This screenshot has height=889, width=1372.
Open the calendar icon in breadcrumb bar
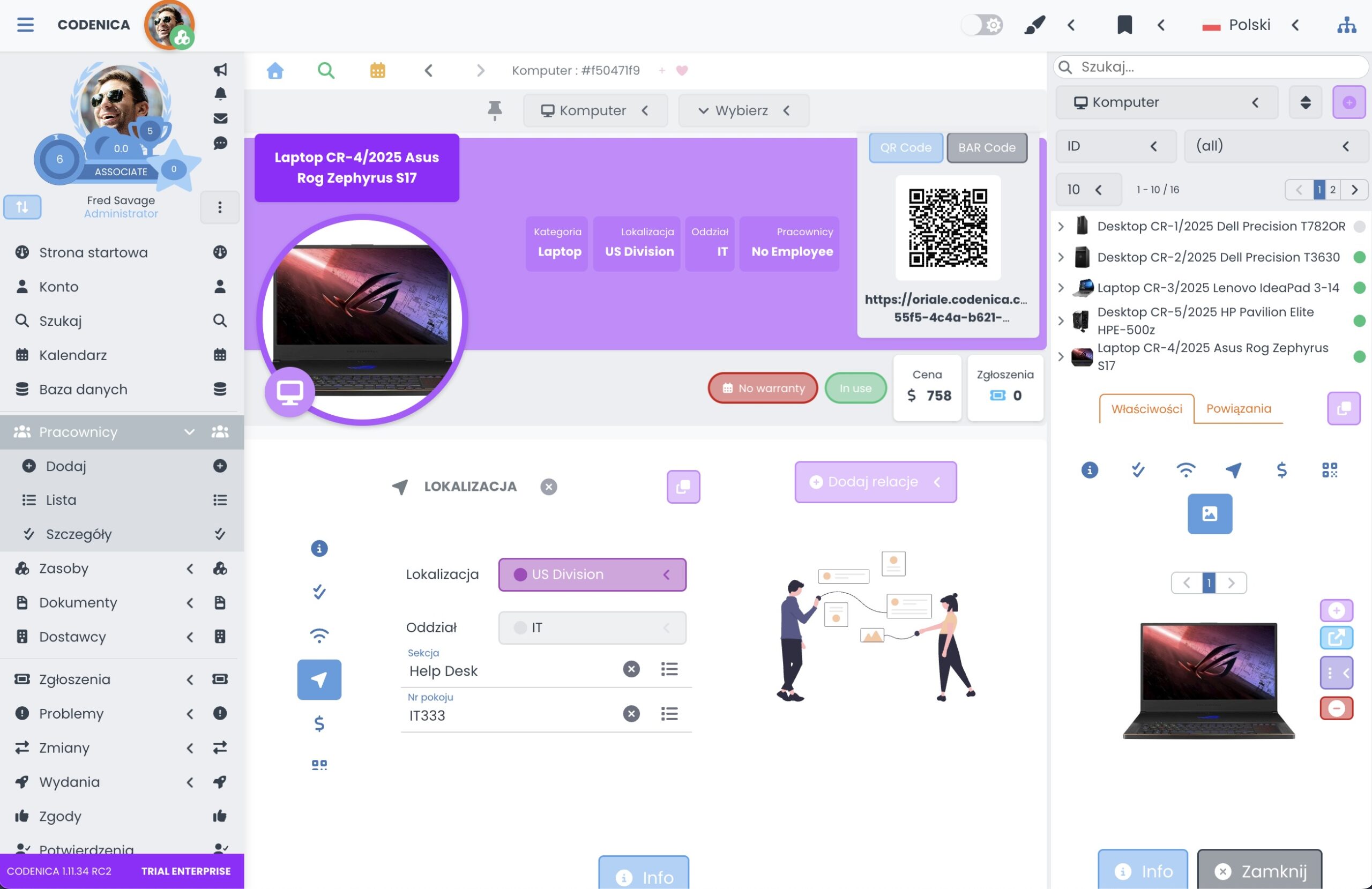pyautogui.click(x=378, y=70)
